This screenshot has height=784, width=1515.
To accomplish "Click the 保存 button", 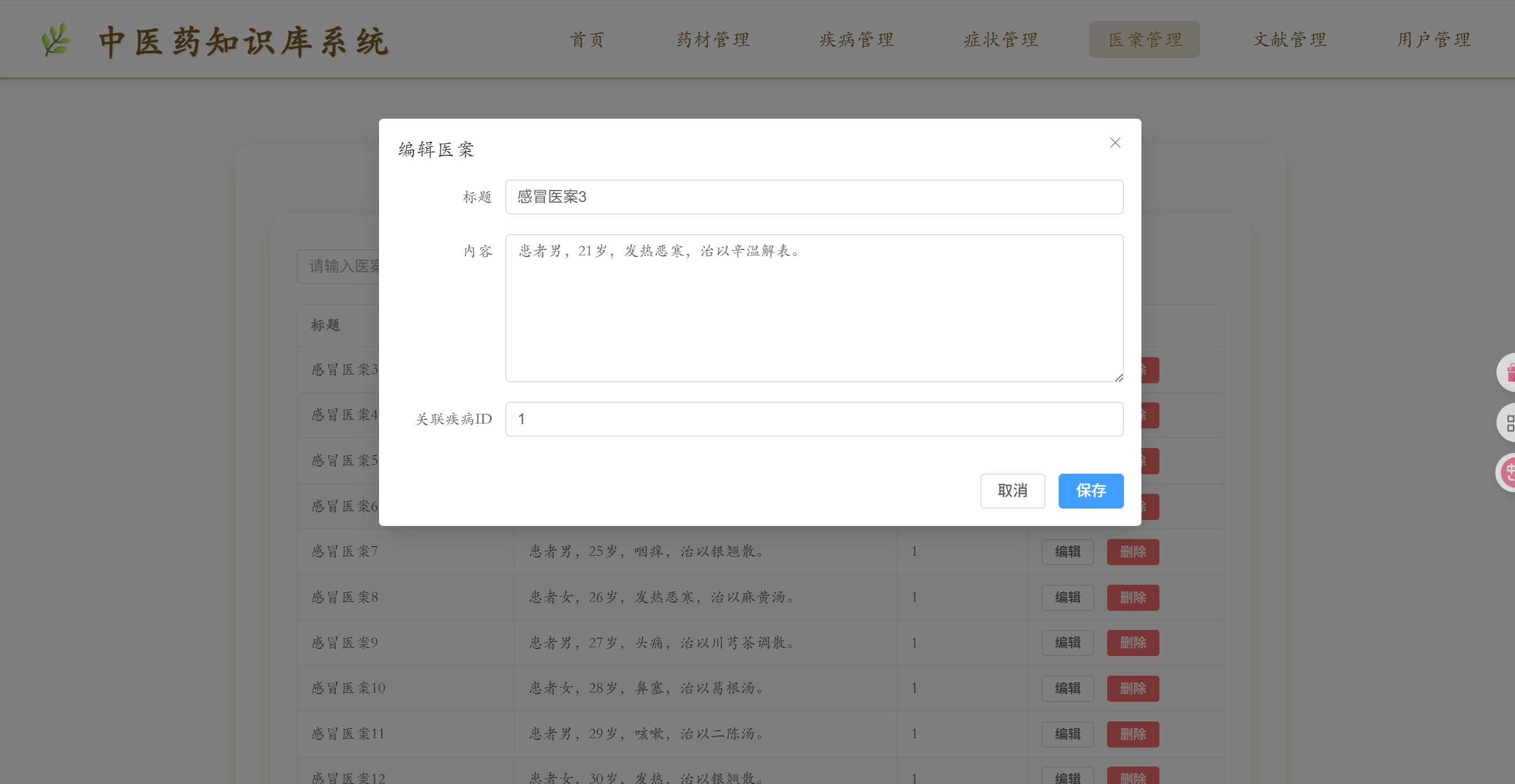I will pos(1090,491).
